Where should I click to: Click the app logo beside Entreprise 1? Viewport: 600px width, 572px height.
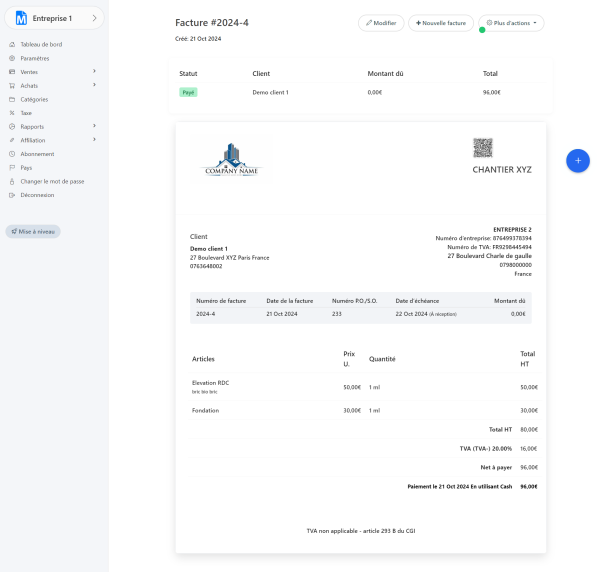click(21, 18)
